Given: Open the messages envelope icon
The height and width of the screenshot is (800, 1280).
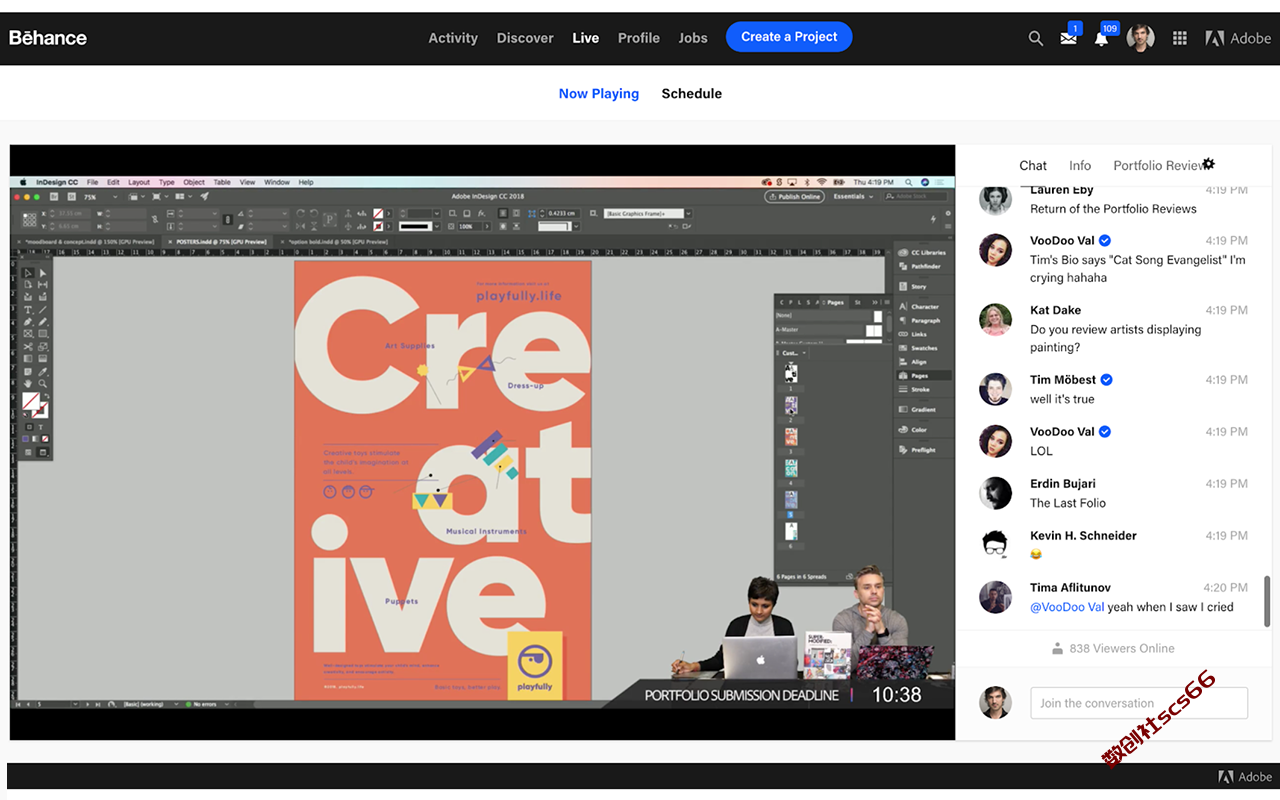Looking at the screenshot, I should click(1068, 38).
